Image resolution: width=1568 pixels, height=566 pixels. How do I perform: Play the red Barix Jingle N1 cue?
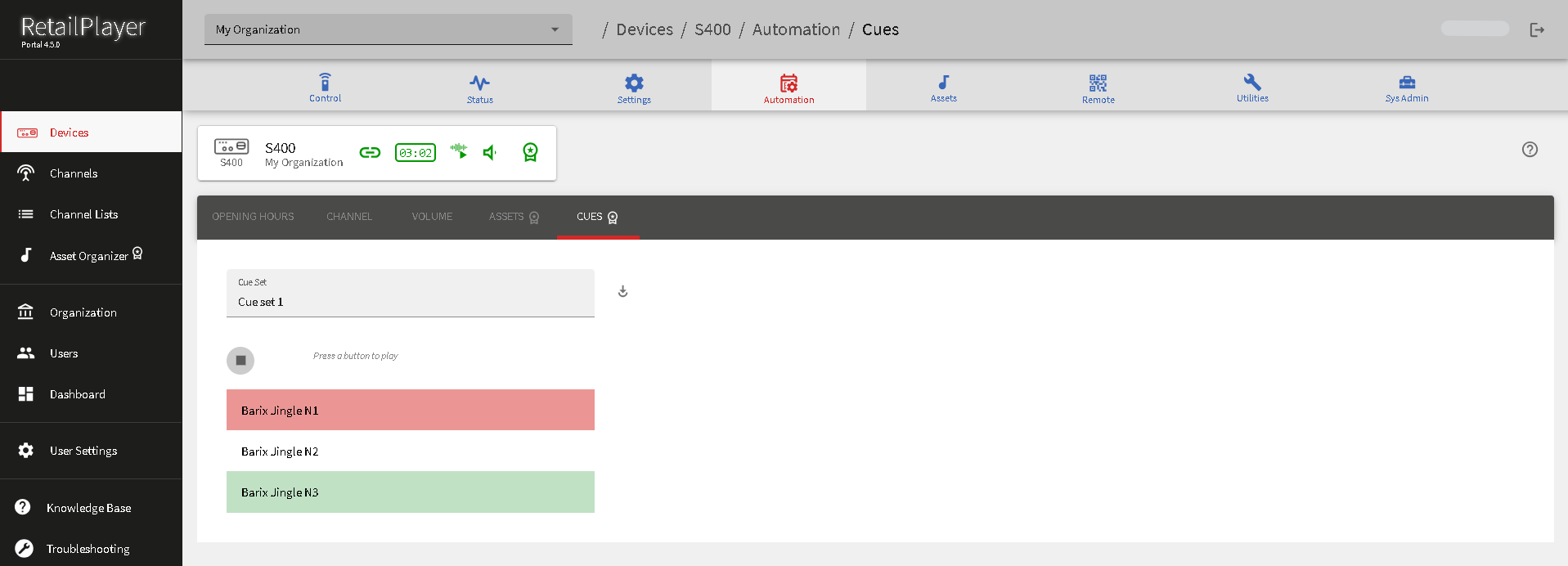coord(410,411)
